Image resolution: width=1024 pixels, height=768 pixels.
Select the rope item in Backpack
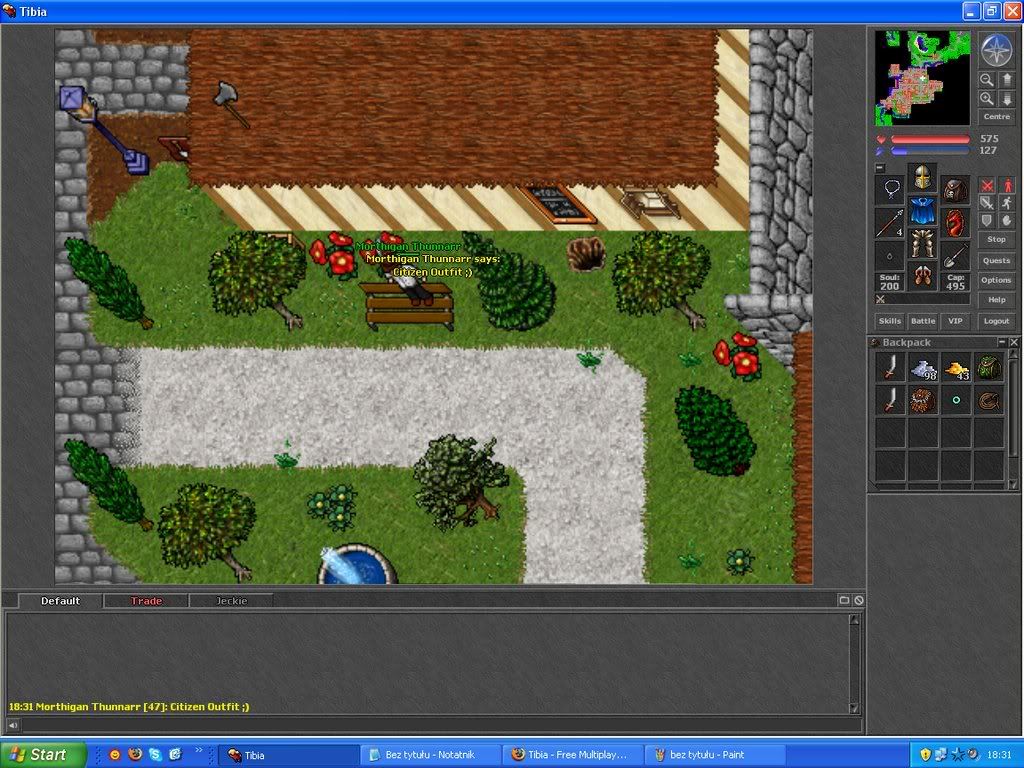pyautogui.click(x=989, y=400)
